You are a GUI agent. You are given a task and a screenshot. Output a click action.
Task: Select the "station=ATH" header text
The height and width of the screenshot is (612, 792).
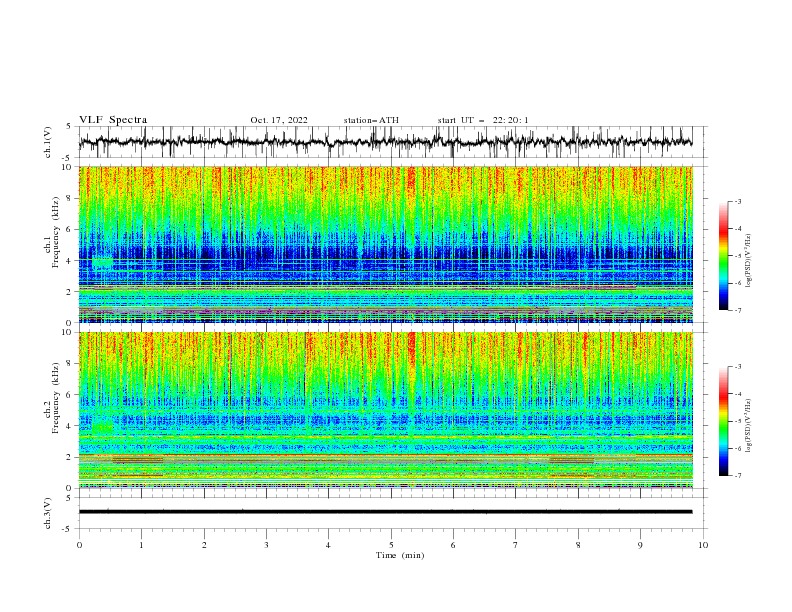tap(371, 120)
